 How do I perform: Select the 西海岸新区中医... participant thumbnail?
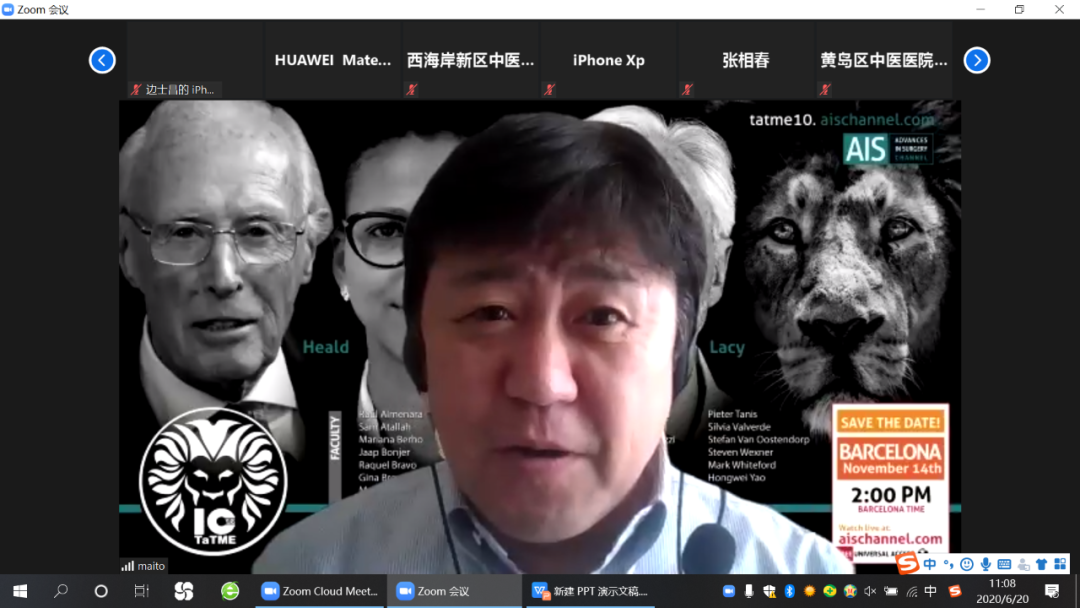click(470, 60)
